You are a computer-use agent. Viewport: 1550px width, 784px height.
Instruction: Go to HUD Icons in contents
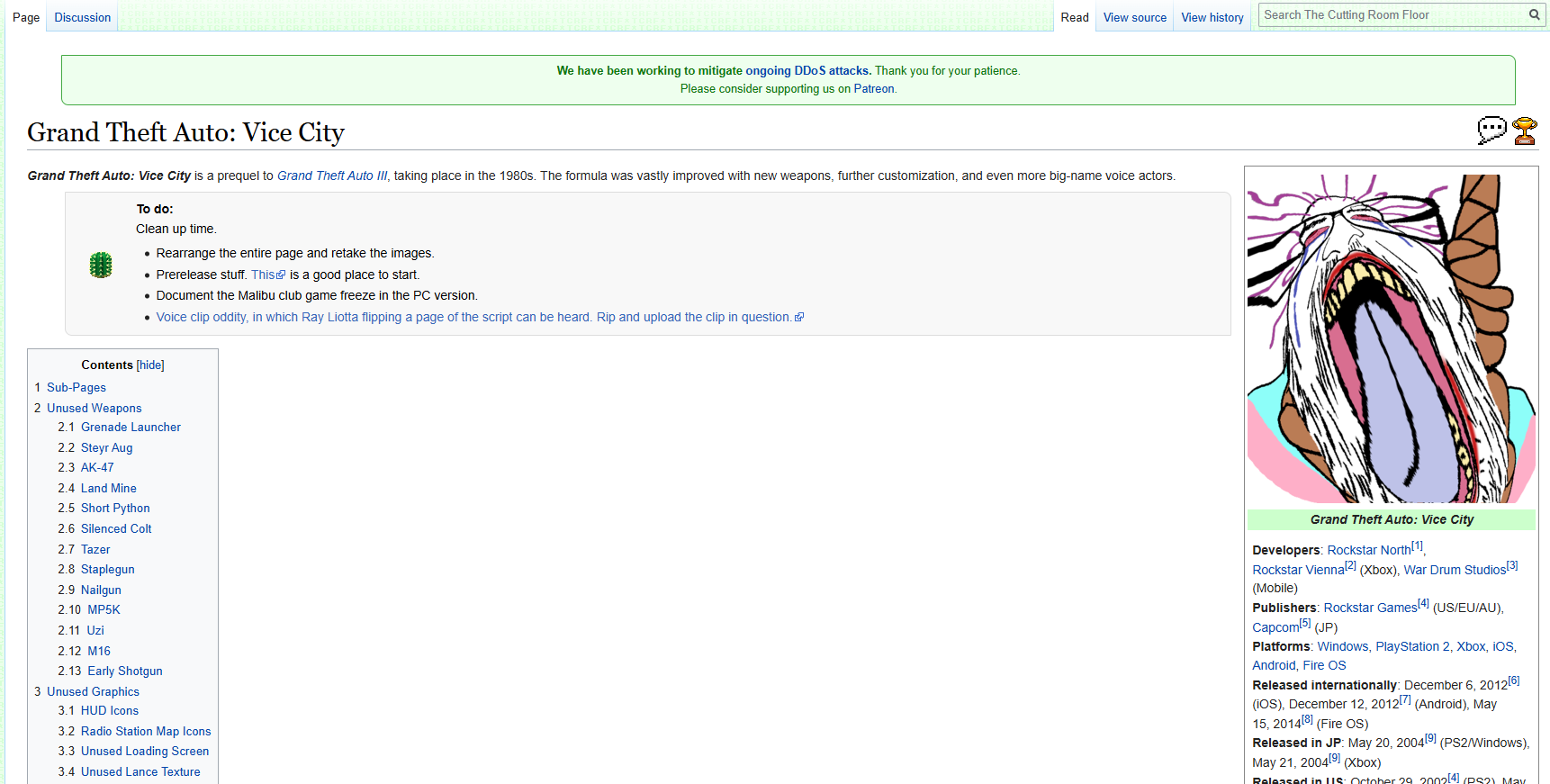tap(110, 710)
